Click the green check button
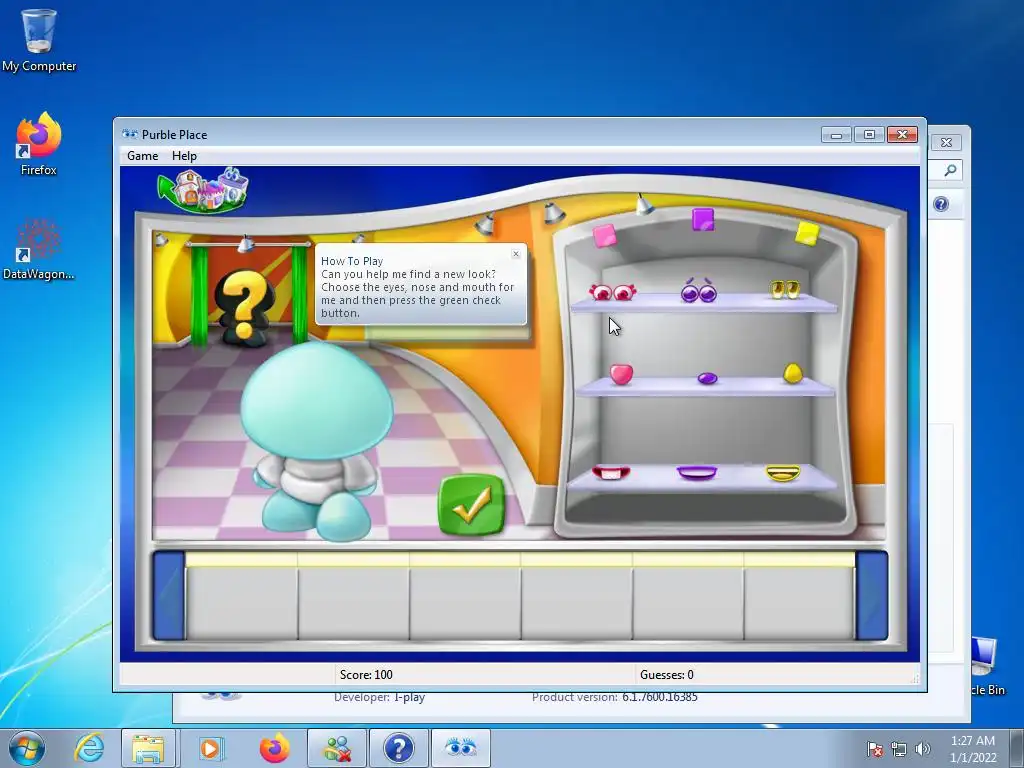Image resolution: width=1024 pixels, height=768 pixels. click(x=472, y=505)
